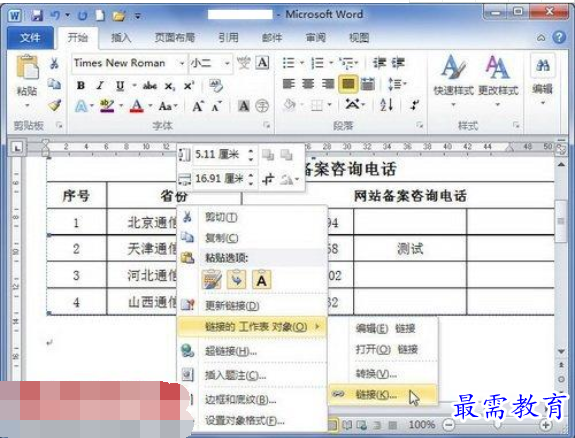Click the zoom in plus button

pos(546,425)
